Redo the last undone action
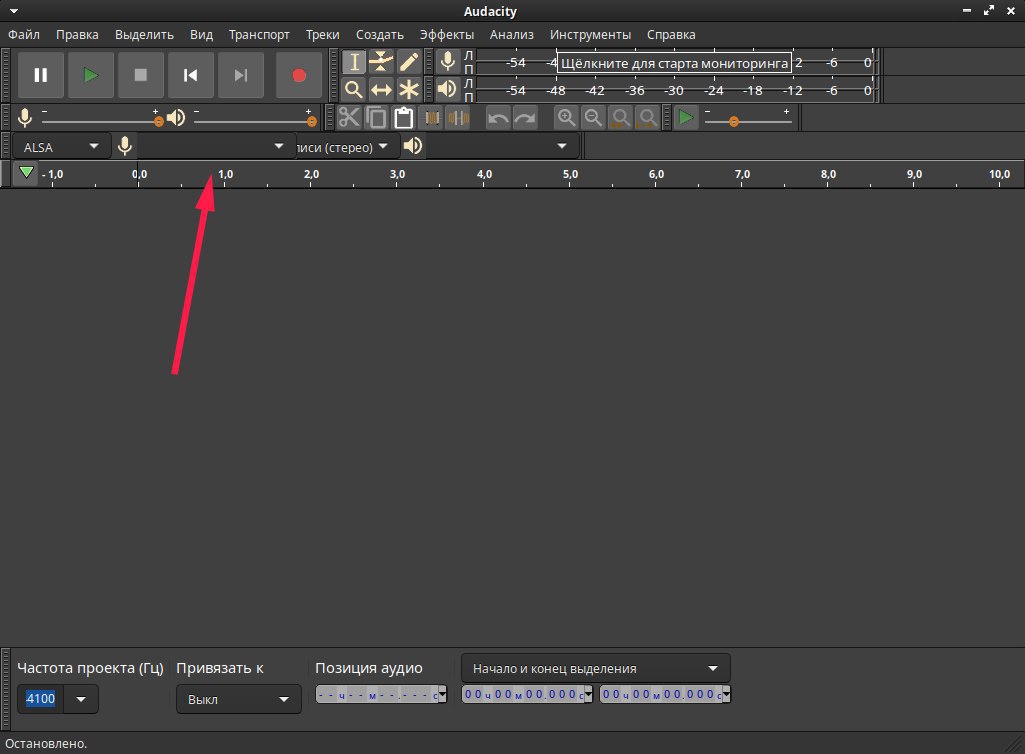Image resolution: width=1025 pixels, height=754 pixels. pyautogui.click(x=525, y=118)
